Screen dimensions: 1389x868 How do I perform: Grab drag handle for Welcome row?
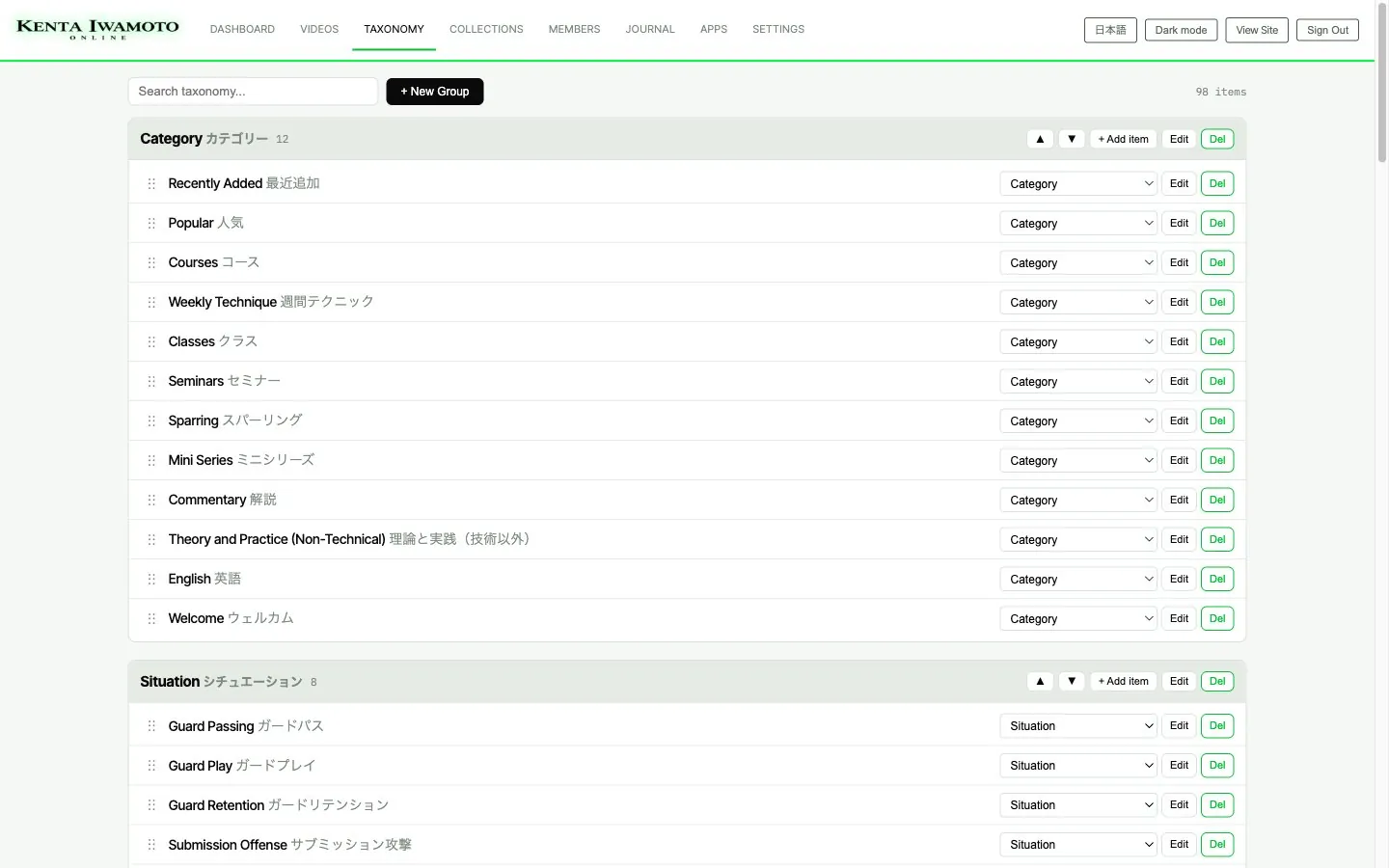(151, 618)
